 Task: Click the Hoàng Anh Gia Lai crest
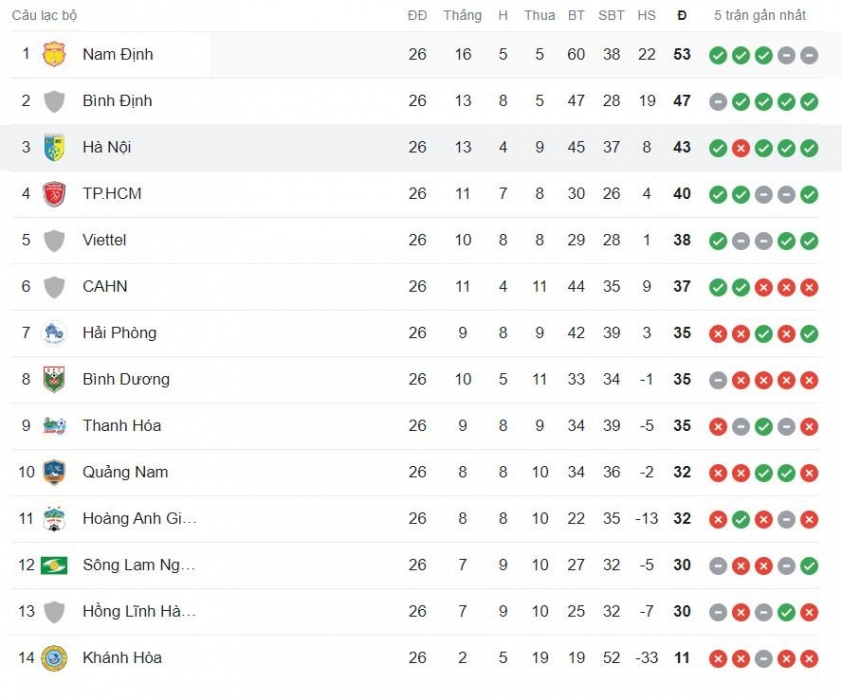coord(54,519)
